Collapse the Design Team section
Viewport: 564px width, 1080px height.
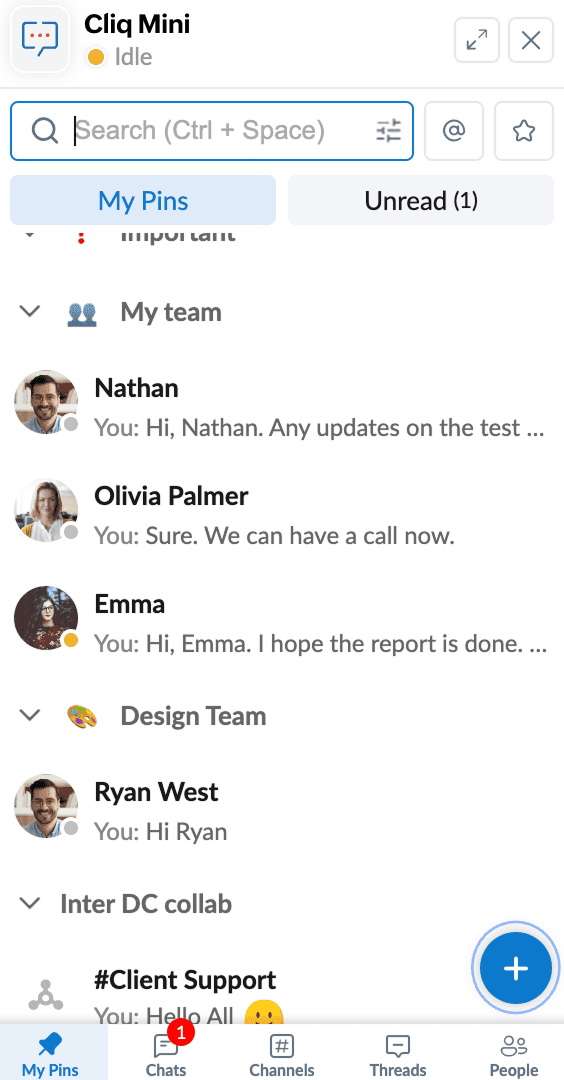tap(30, 716)
